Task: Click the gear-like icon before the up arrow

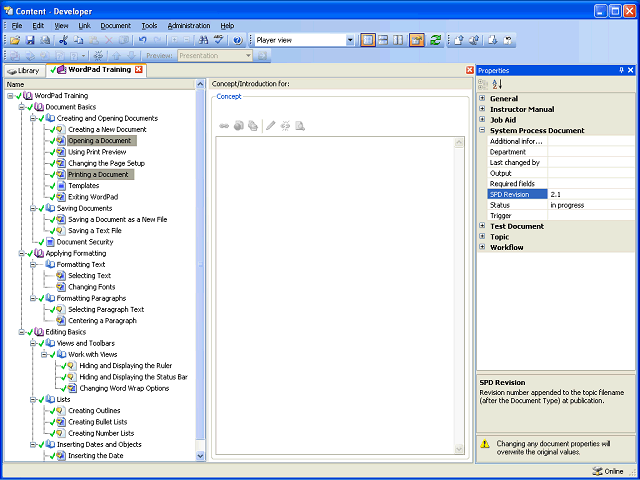Action: [98, 56]
